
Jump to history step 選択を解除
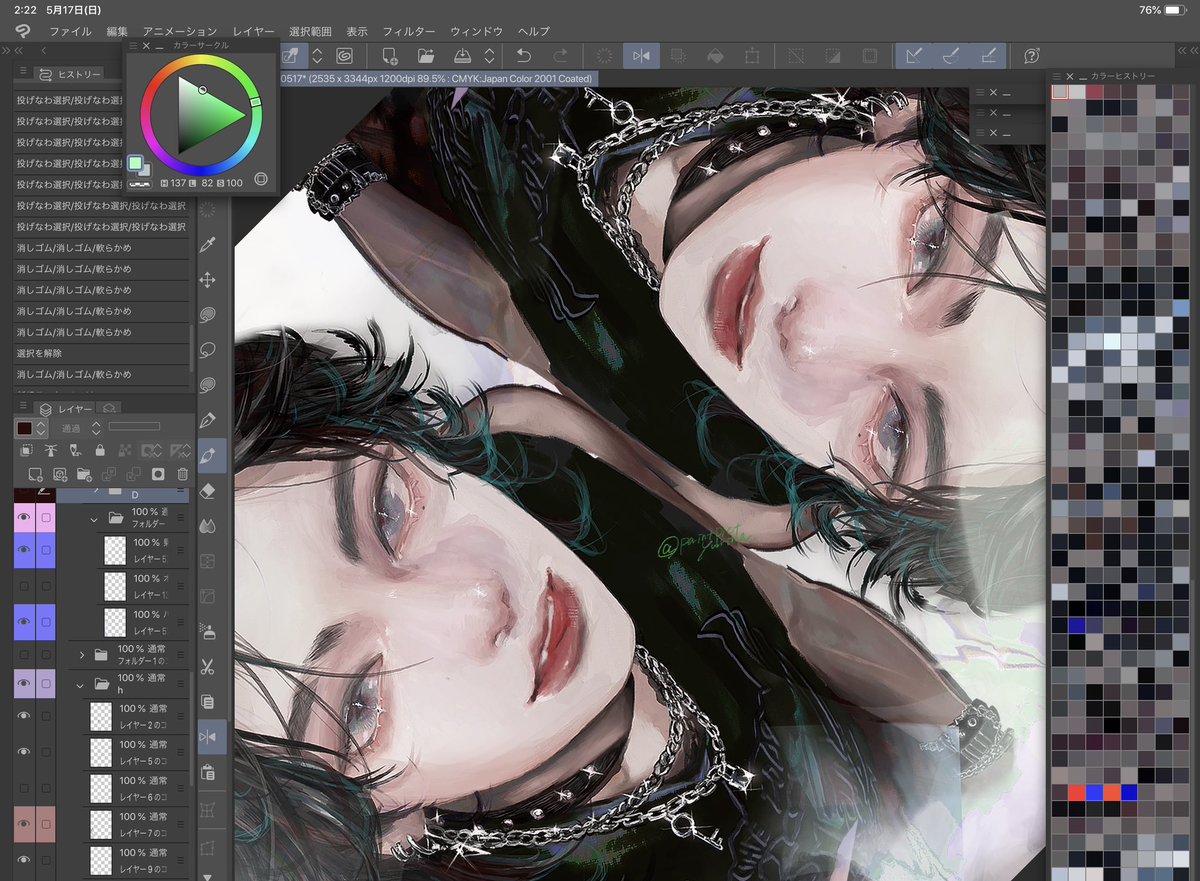101,353
